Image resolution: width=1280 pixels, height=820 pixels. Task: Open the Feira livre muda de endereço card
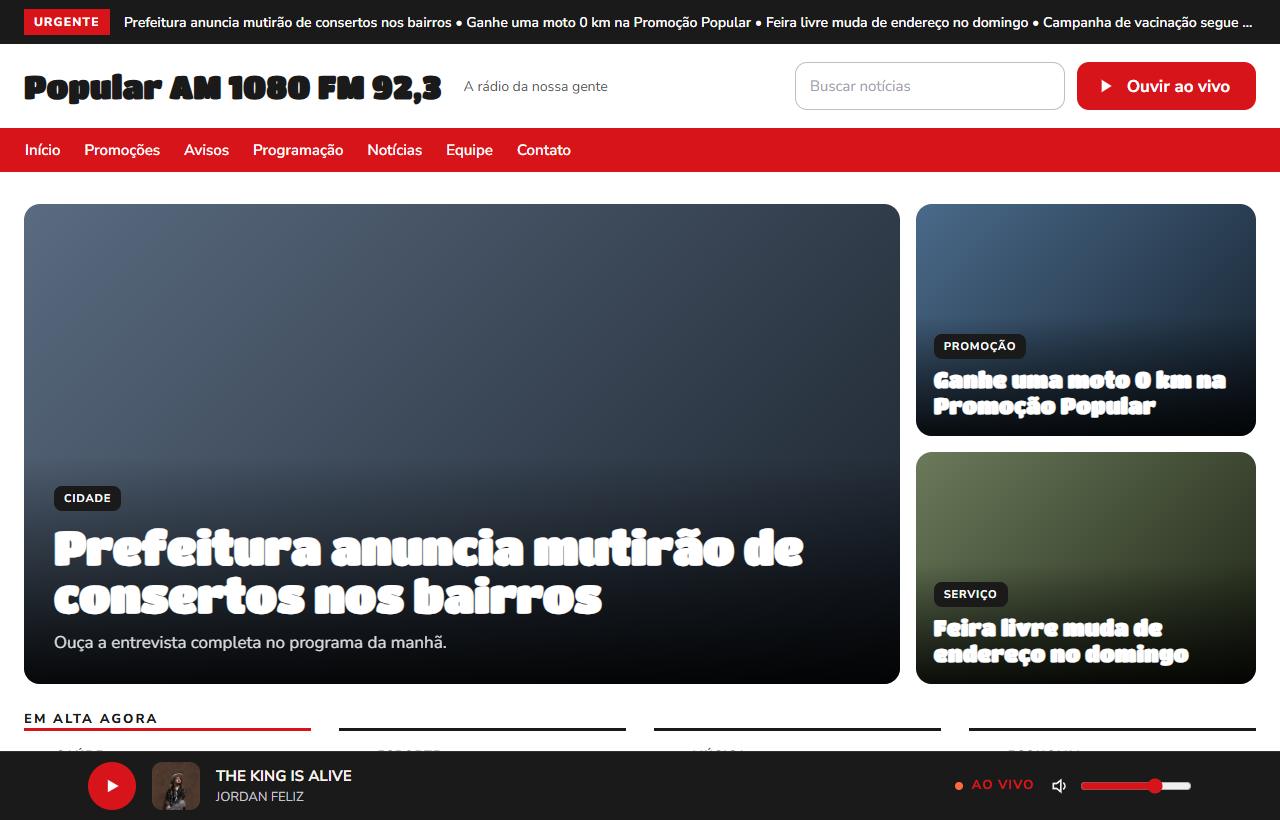[1086, 568]
